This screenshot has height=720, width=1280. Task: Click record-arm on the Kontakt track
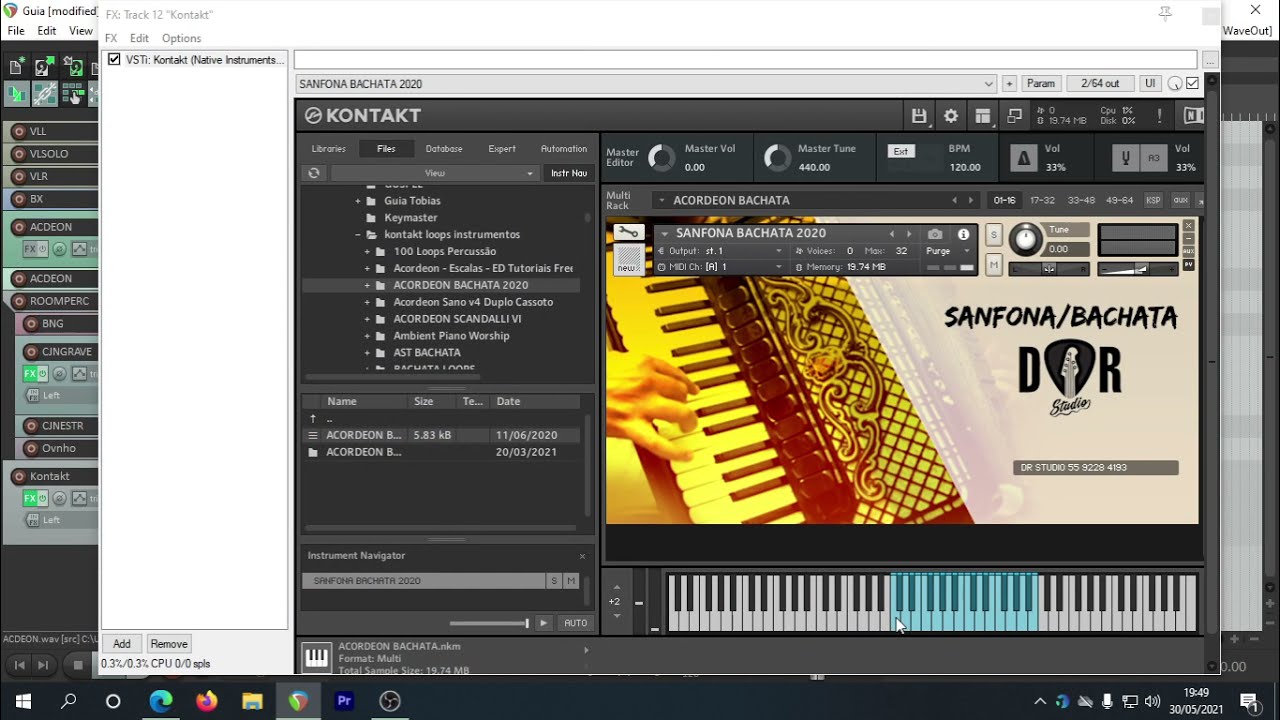click(x=19, y=476)
